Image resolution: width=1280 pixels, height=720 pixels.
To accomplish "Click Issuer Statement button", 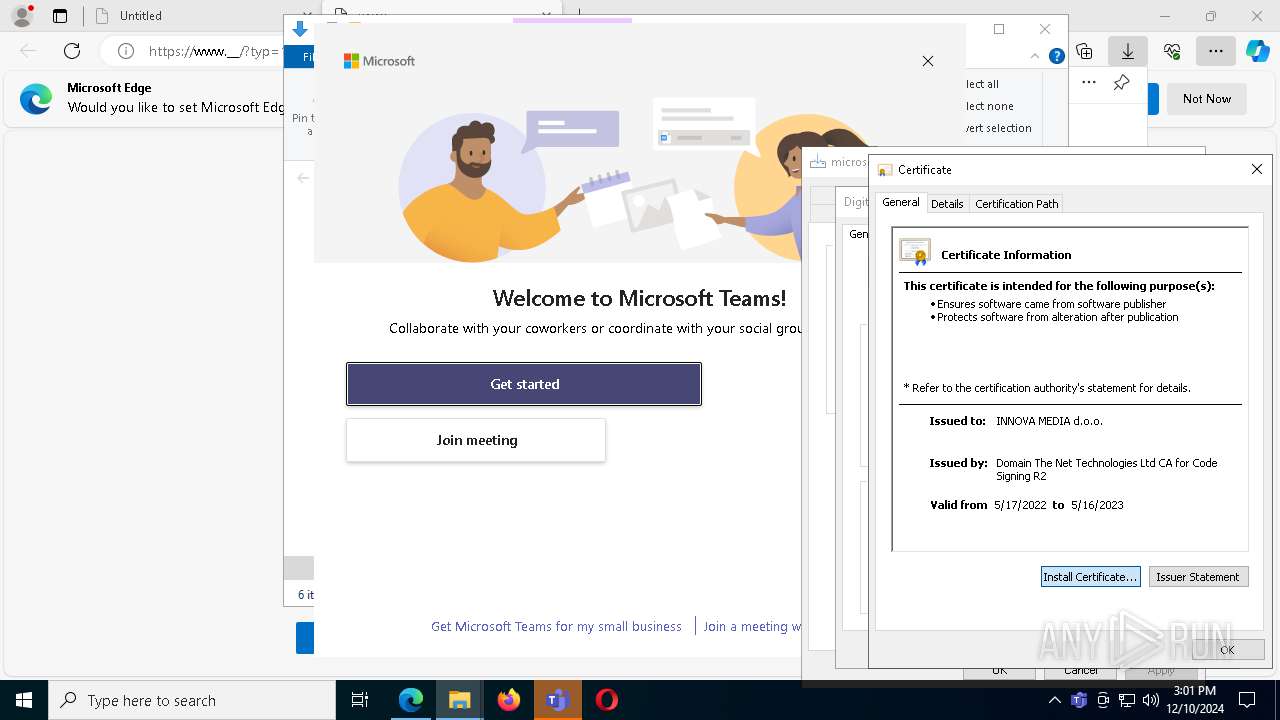I will [x=1198, y=577].
